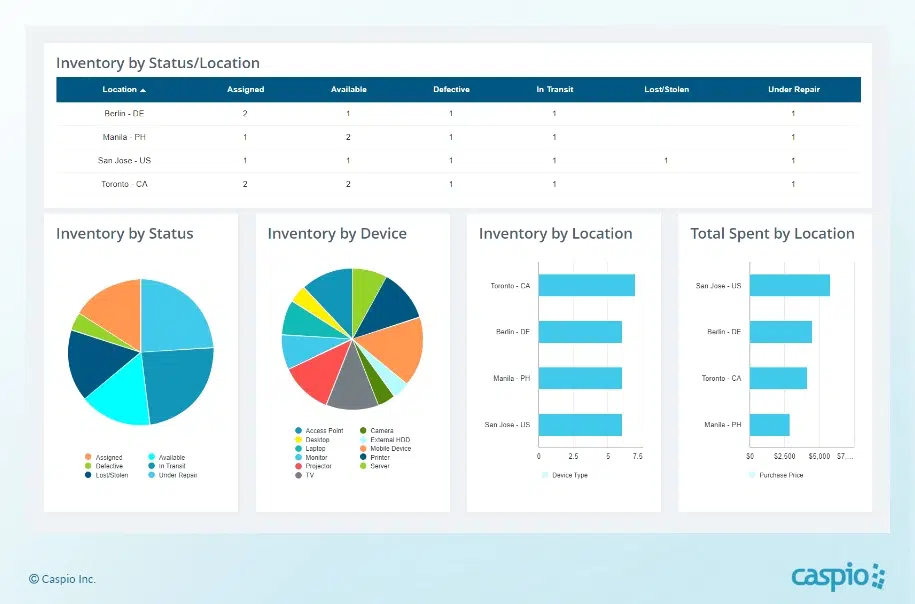Click the Toronto - CA location in table
Screen dimensions: 915x604
[126, 185]
